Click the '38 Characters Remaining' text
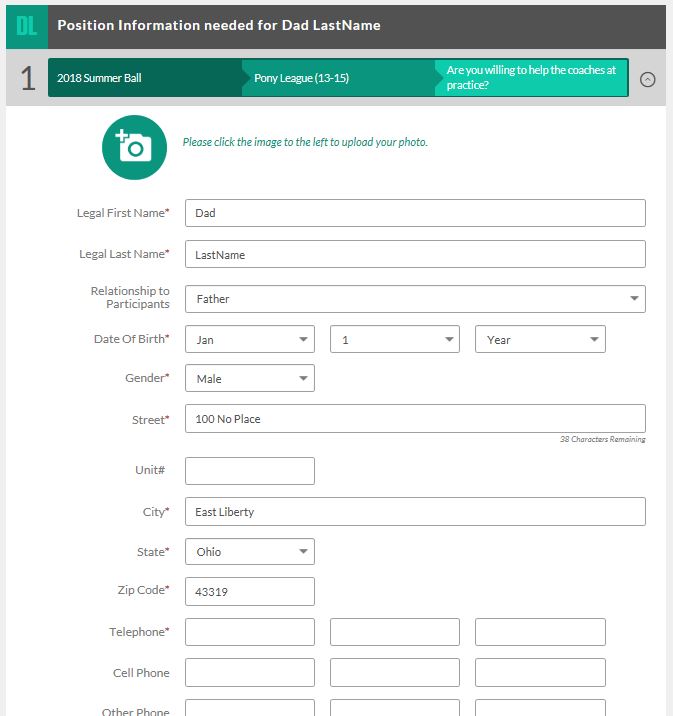673x716 pixels. tap(603, 439)
